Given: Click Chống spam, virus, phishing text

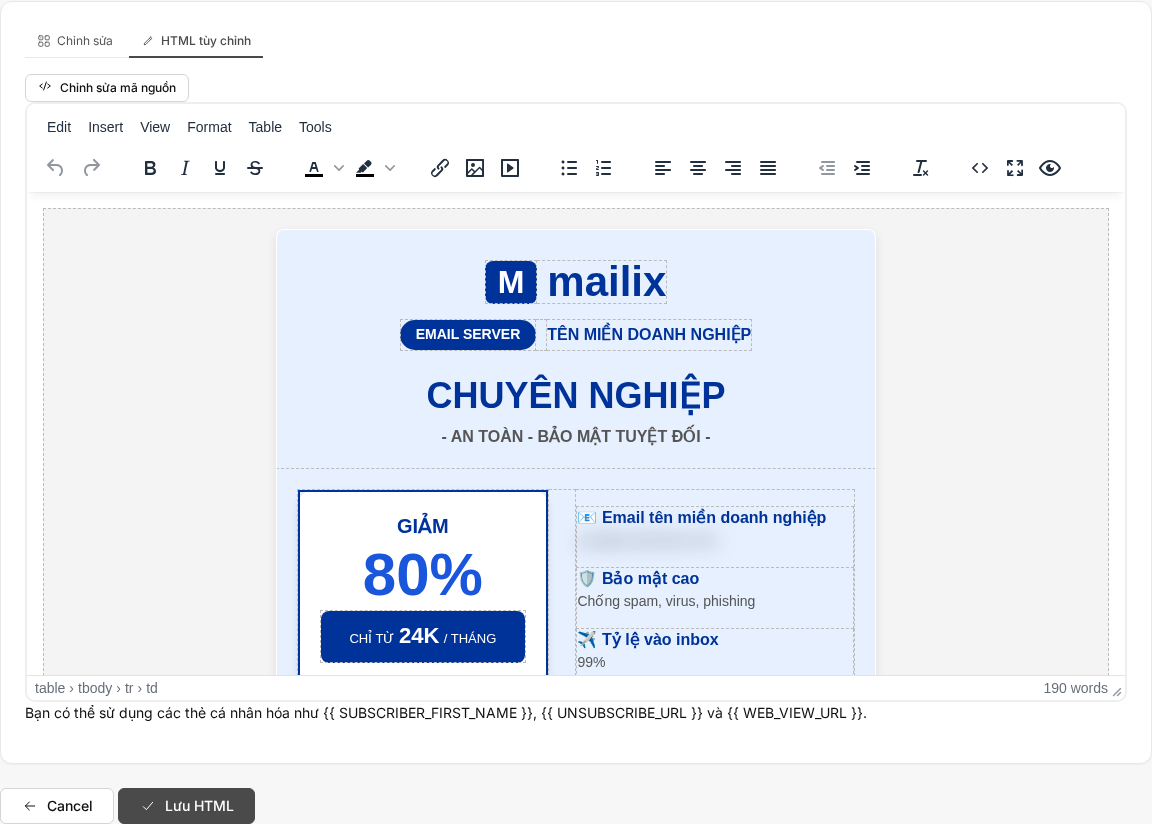Looking at the screenshot, I should tap(666, 601).
